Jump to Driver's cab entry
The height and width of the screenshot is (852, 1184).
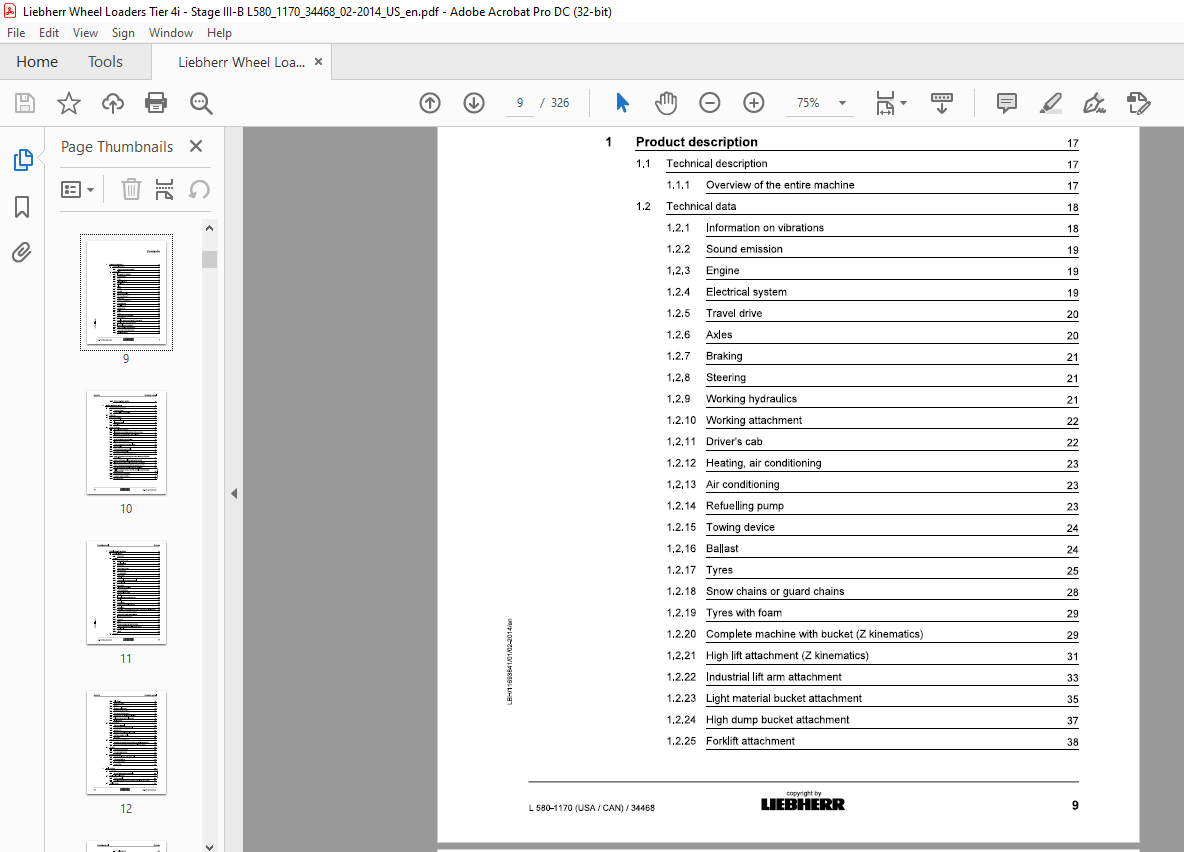tap(734, 442)
